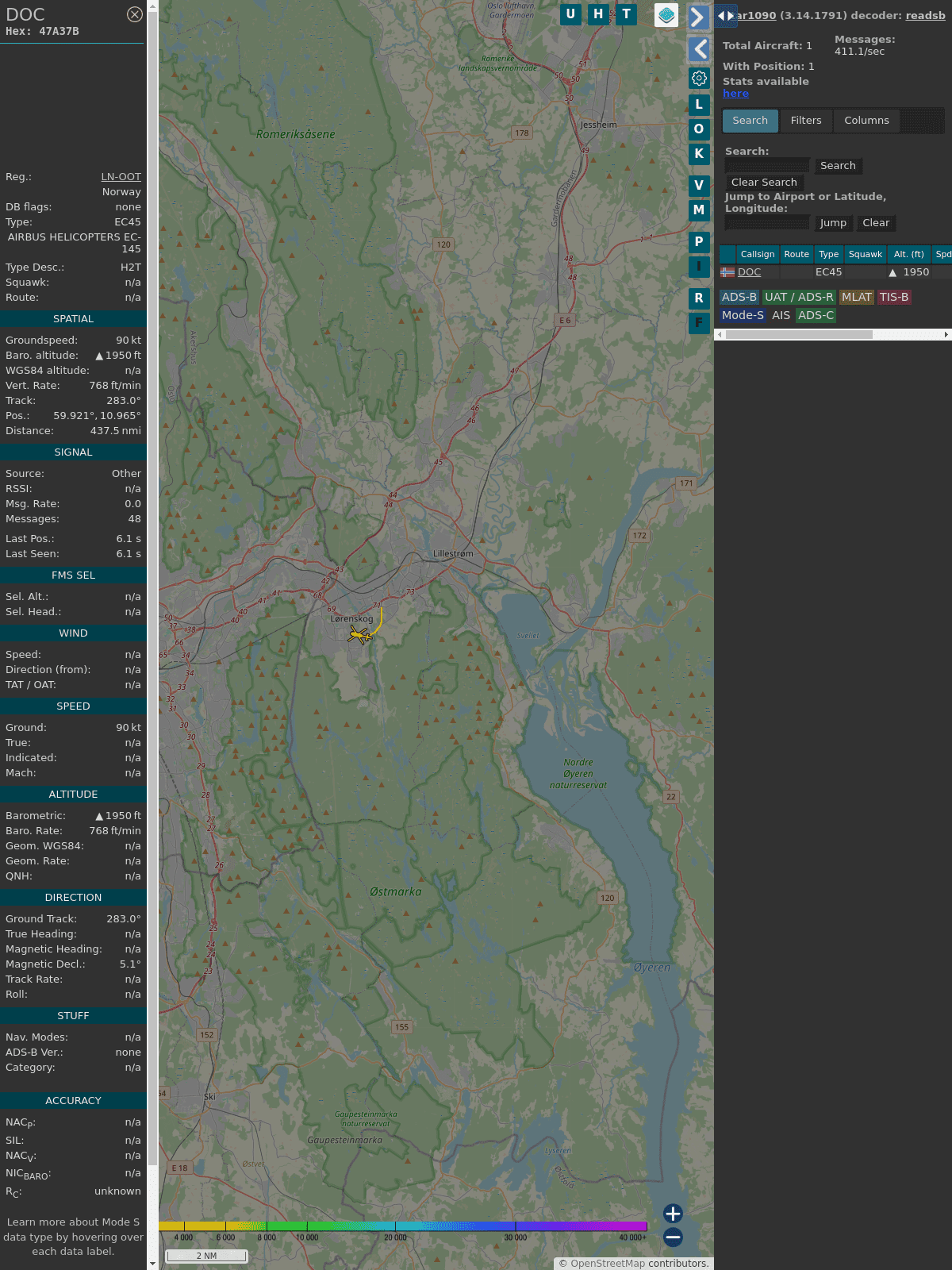Click the sidebar width toggle arrows

point(725,15)
